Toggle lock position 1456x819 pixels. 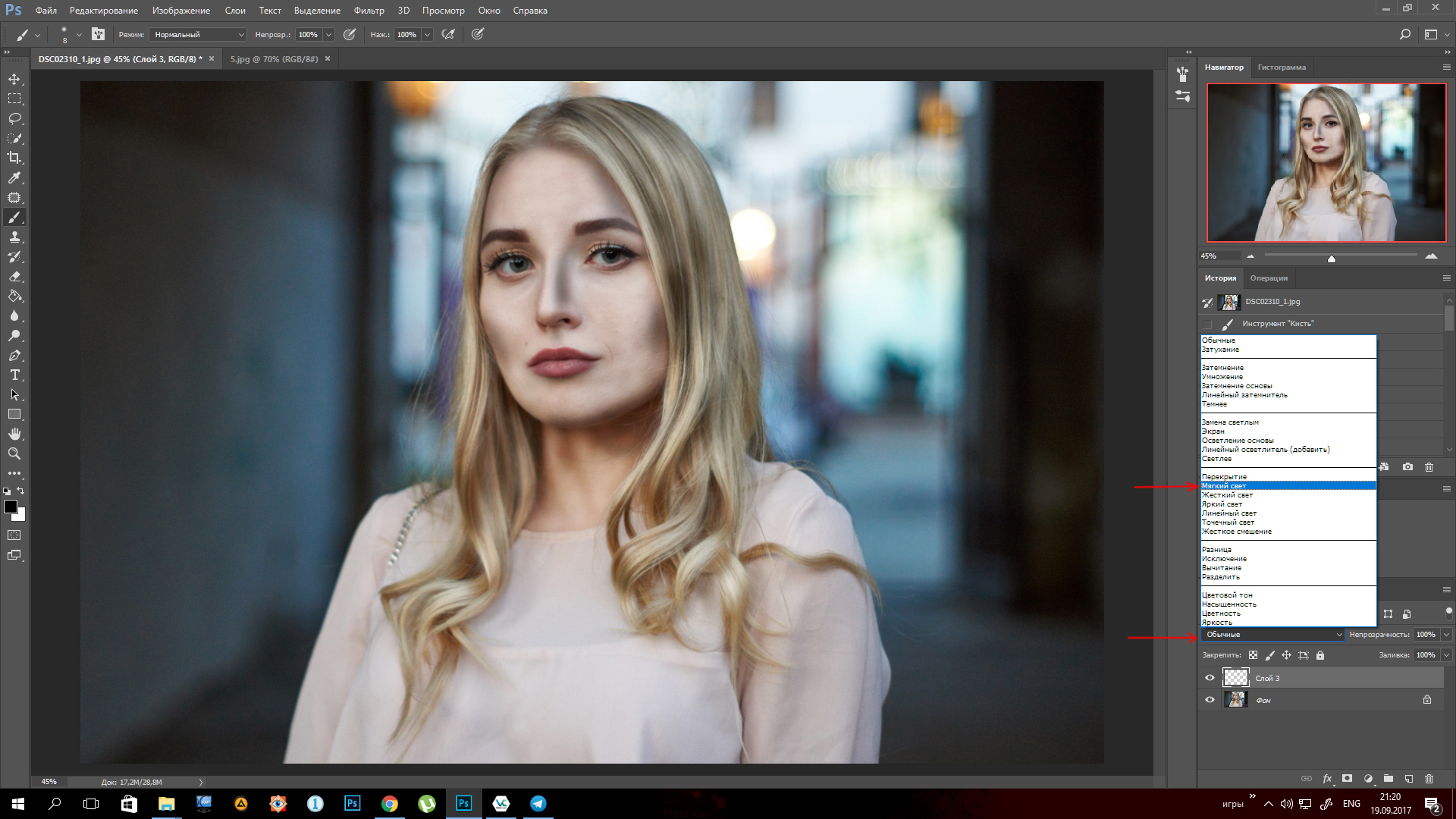click(1286, 655)
